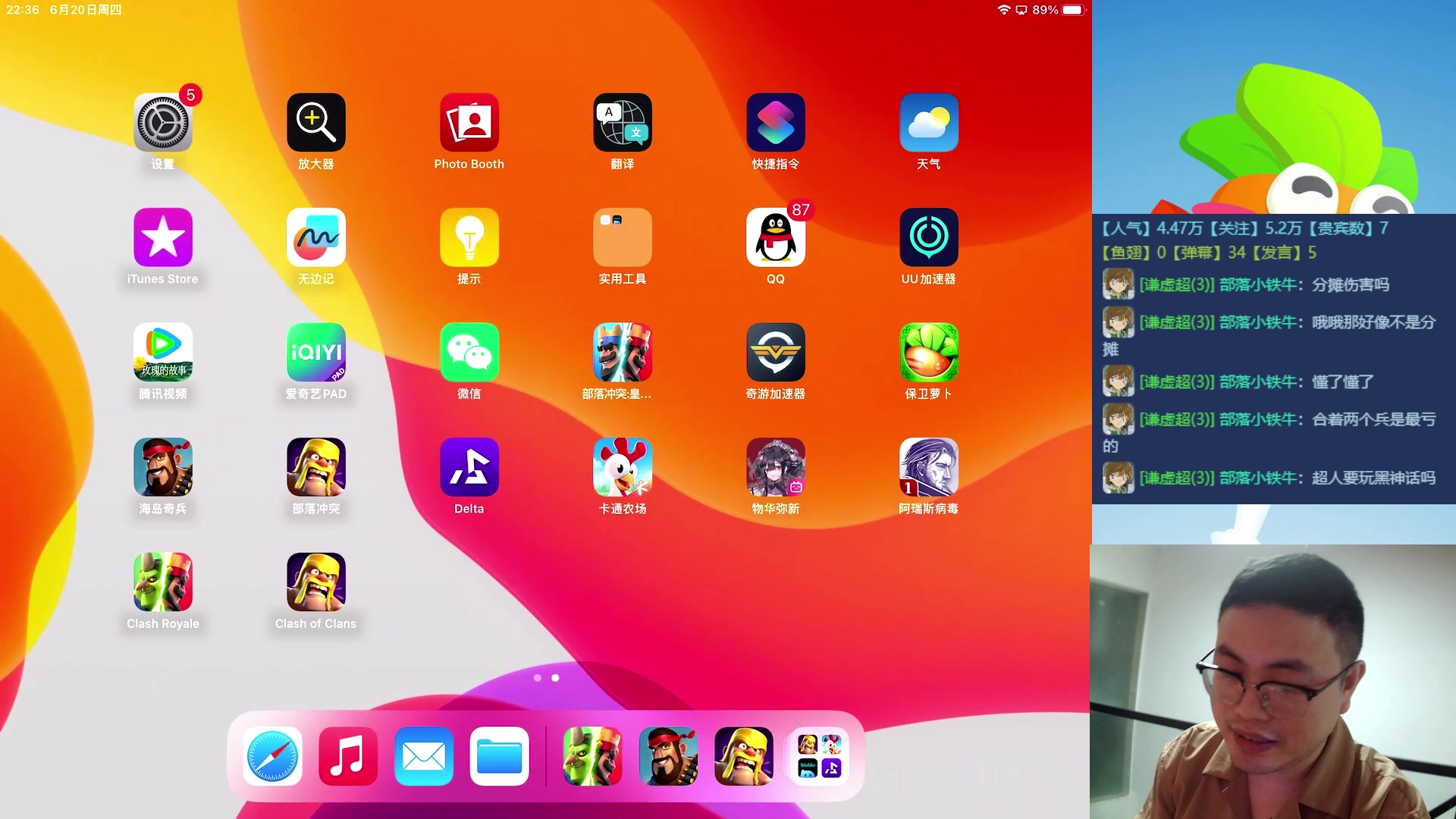
Task: Open QQ app with 87 badge
Action: (776, 237)
